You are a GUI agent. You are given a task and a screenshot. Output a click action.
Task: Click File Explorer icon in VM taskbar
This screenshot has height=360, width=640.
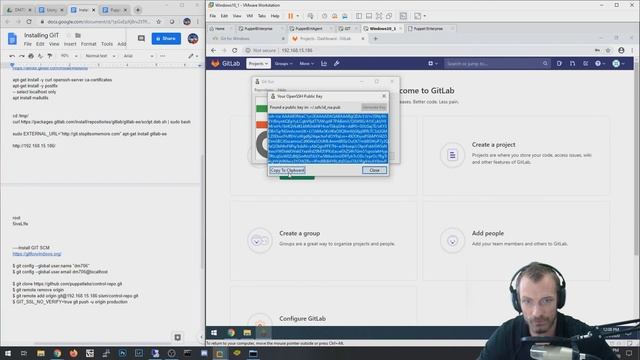pos(247,333)
